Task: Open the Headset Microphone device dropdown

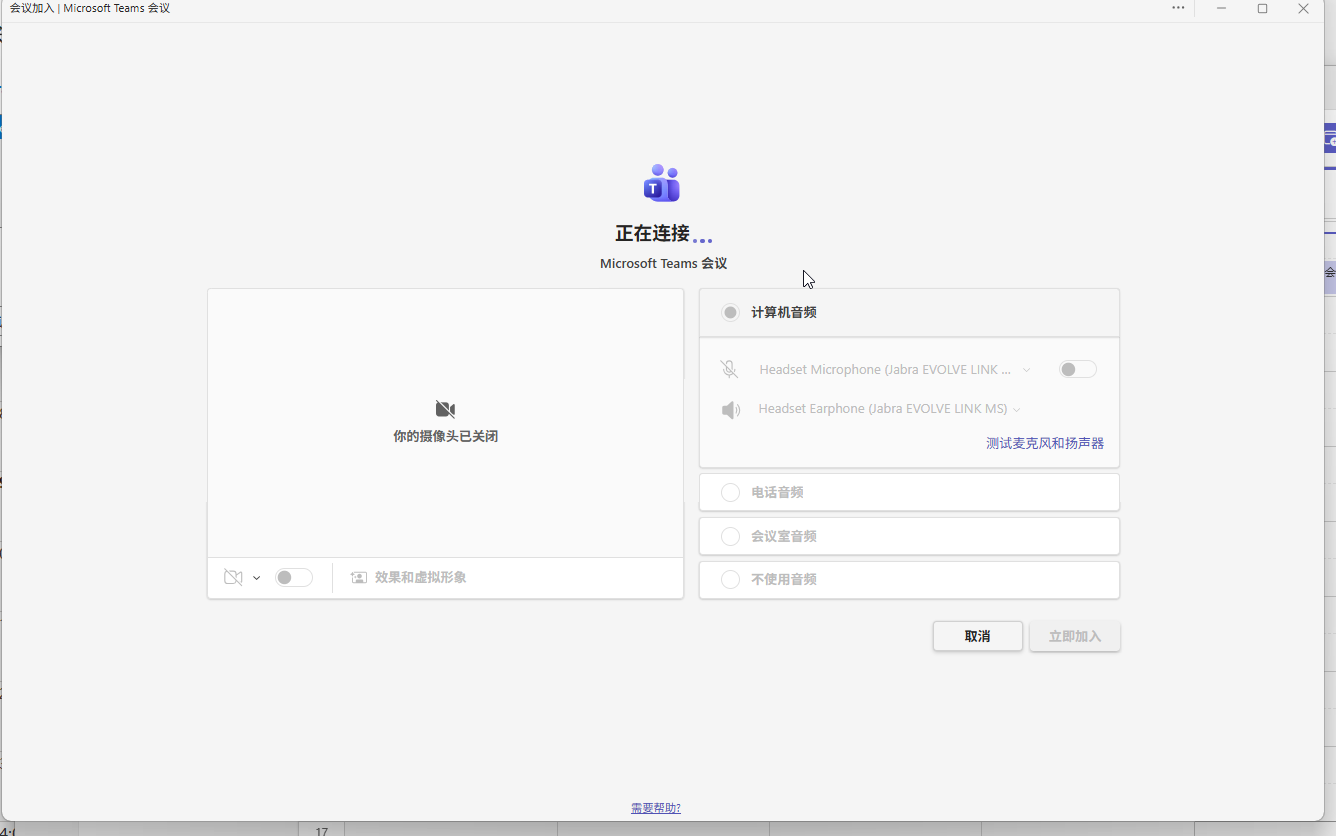Action: click(x=895, y=370)
